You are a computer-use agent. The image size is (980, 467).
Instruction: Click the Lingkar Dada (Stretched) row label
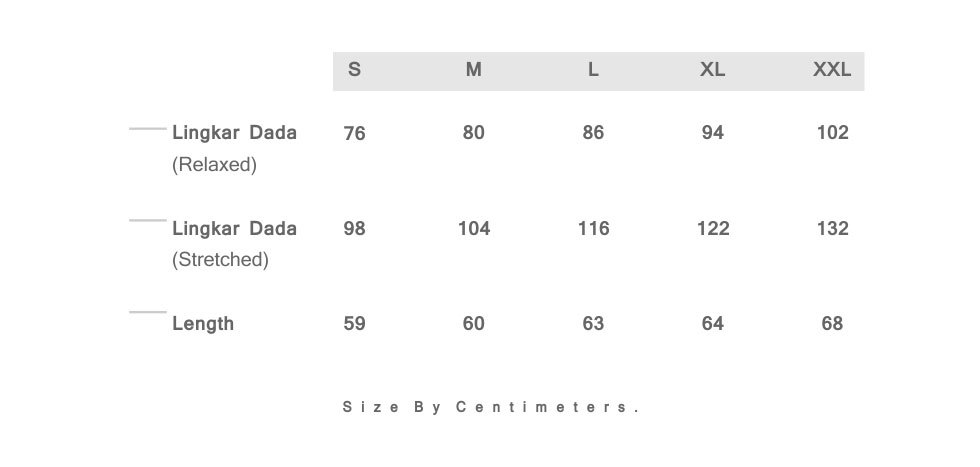tap(234, 244)
